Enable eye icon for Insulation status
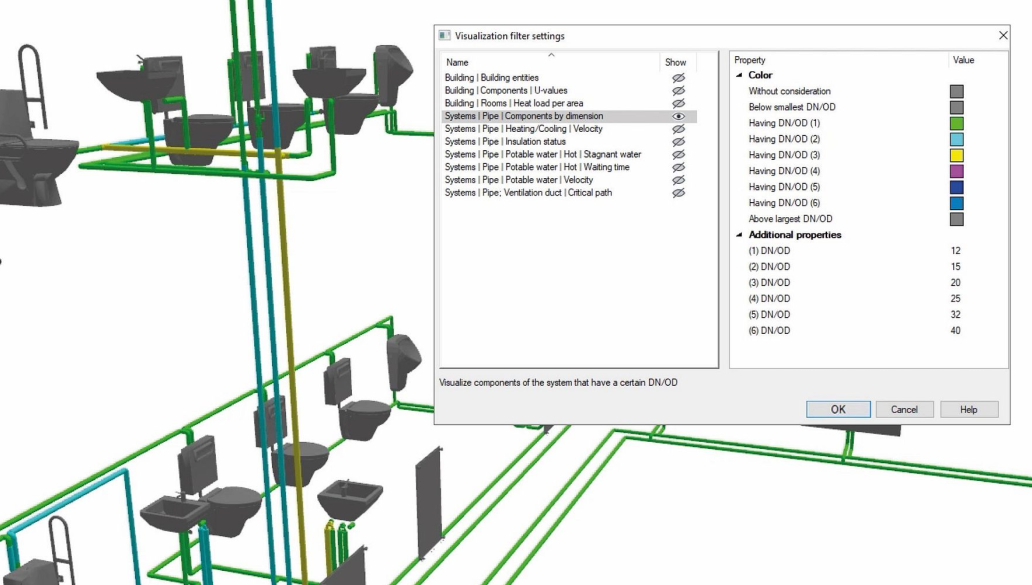1032x585 pixels. 678,142
